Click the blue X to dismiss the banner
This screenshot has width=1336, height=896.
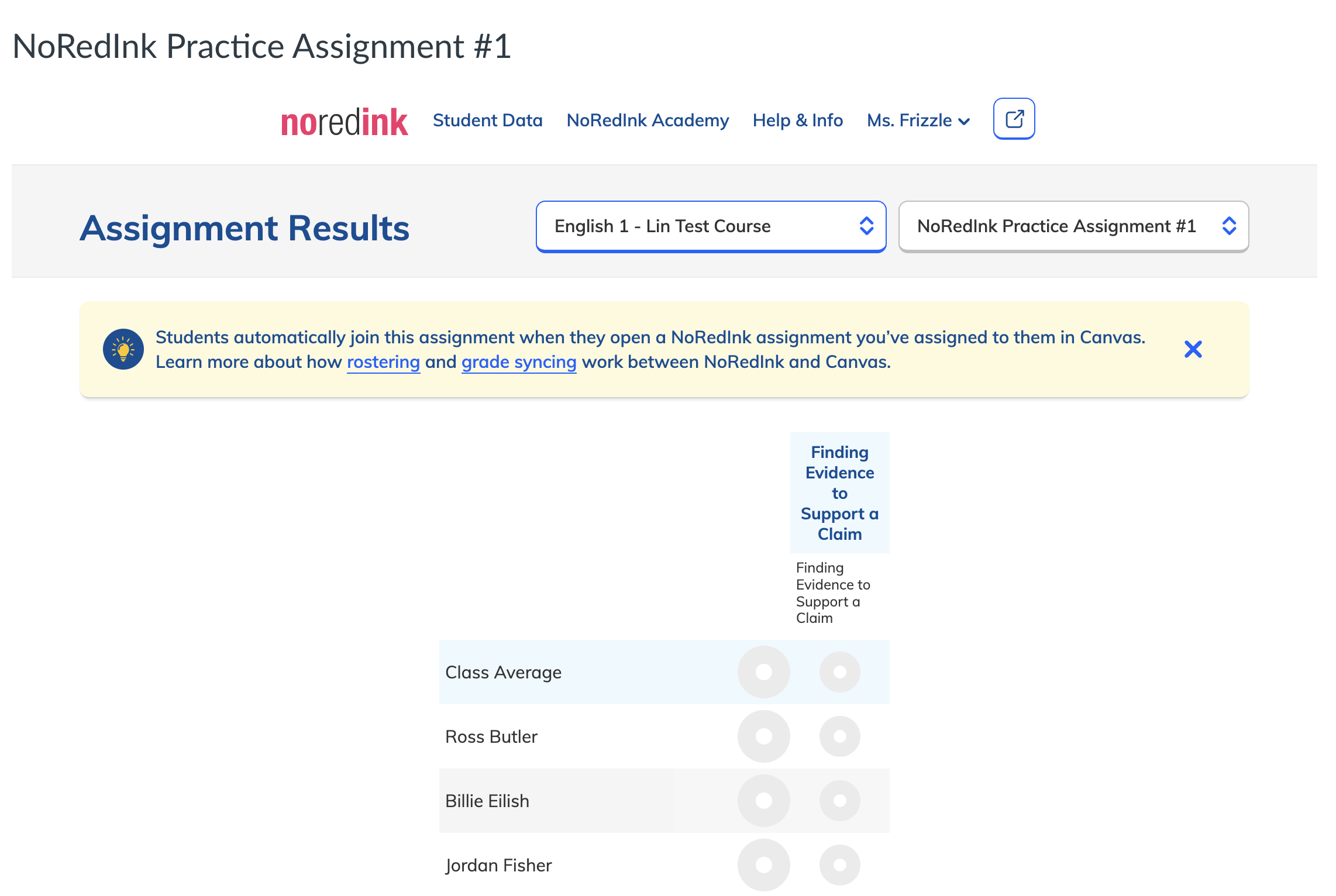[x=1194, y=349]
